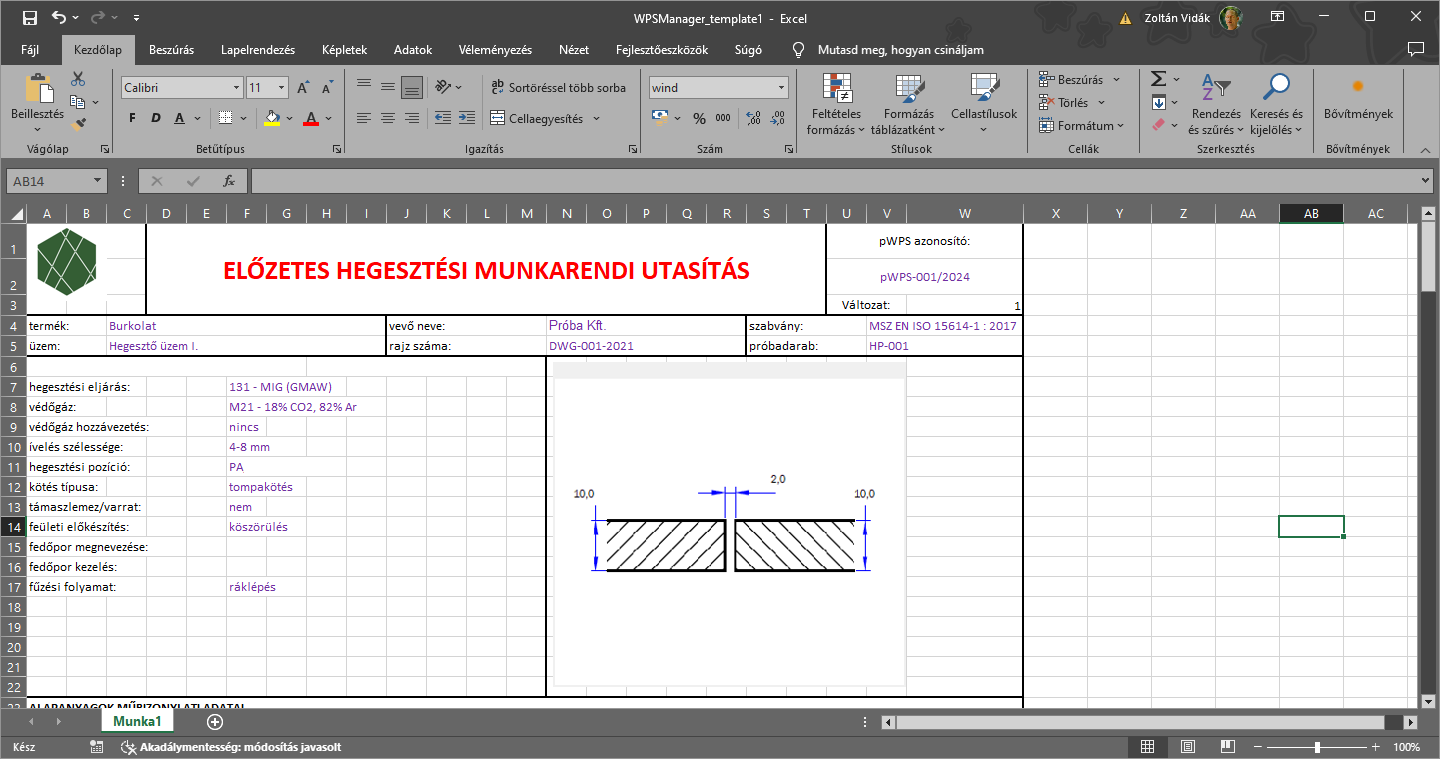Click the increase decimal places icon
Viewport: 1440px width, 759px height.
[x=753, y=118]
